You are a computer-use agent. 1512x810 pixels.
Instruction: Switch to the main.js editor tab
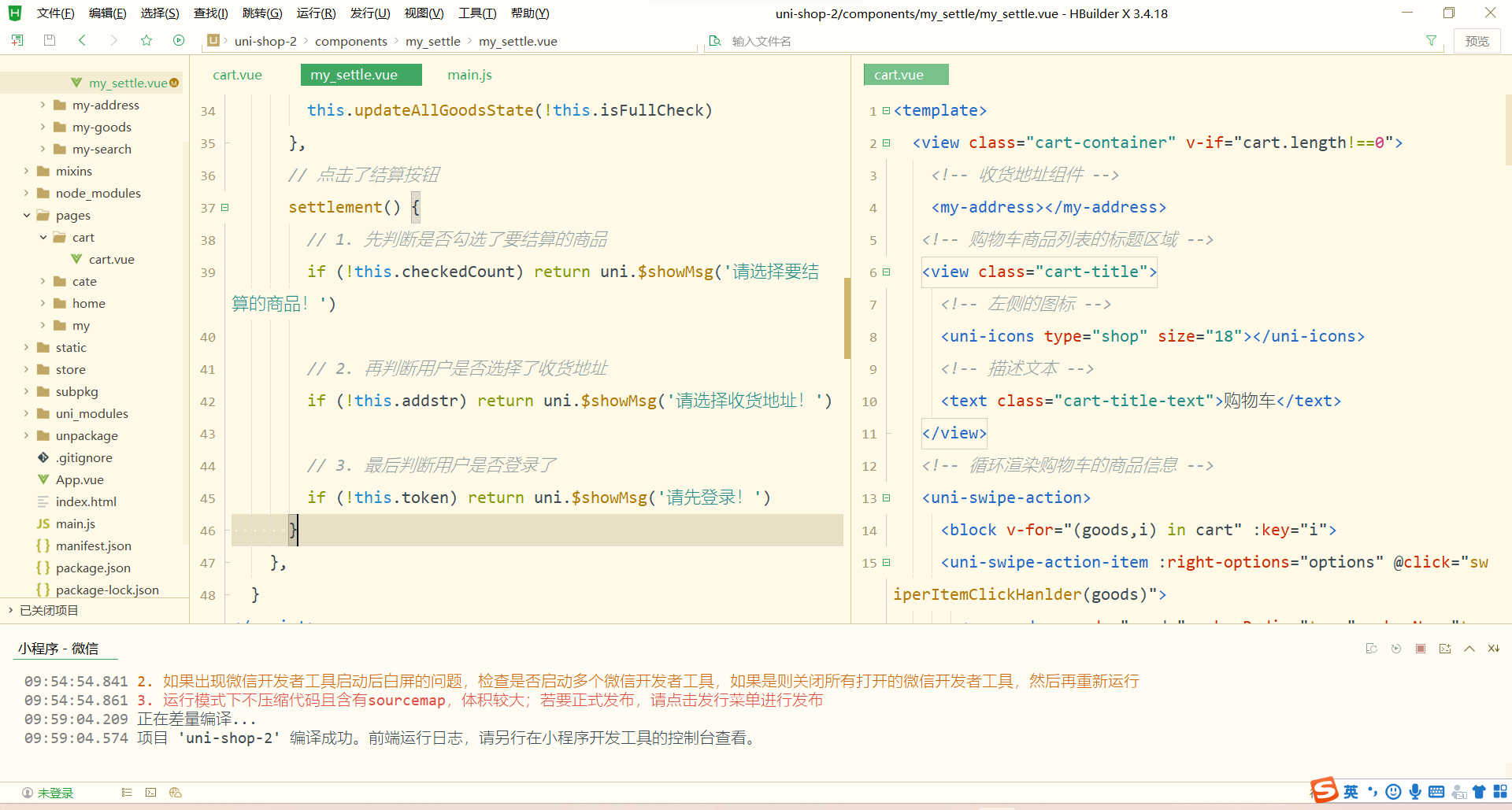pyautogui.click(x=469, y=74)
